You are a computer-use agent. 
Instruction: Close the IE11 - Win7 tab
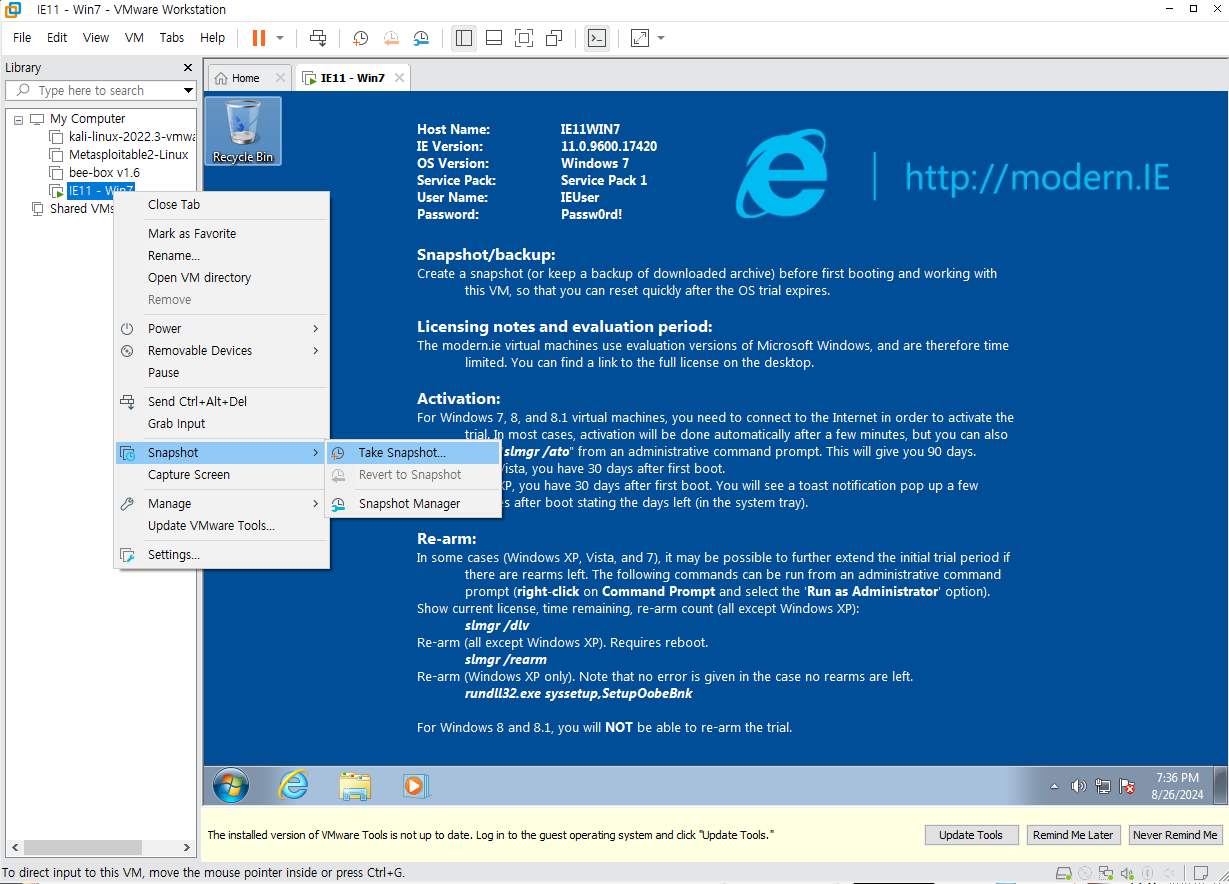tap(399, 78)
